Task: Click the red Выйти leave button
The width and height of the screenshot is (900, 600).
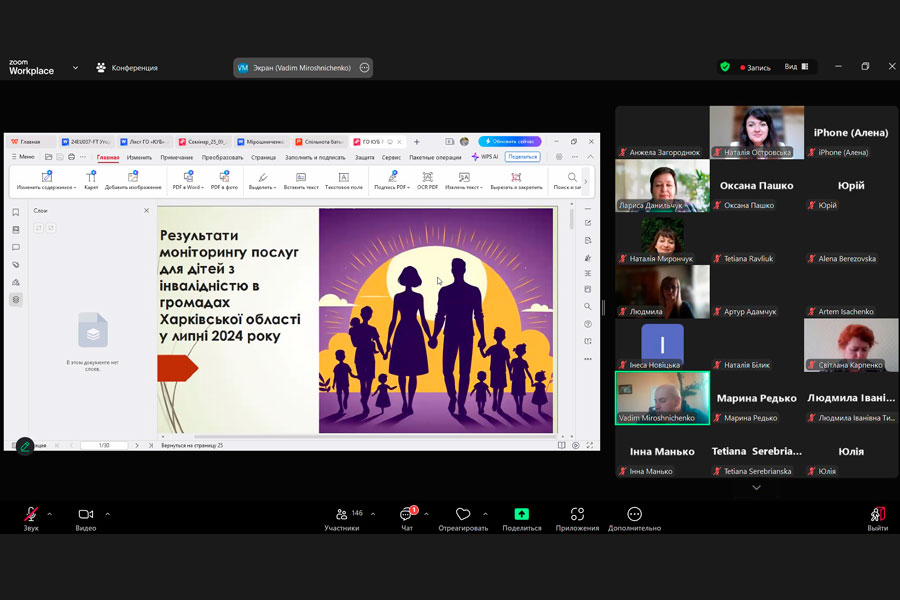Action: (877, 514)
